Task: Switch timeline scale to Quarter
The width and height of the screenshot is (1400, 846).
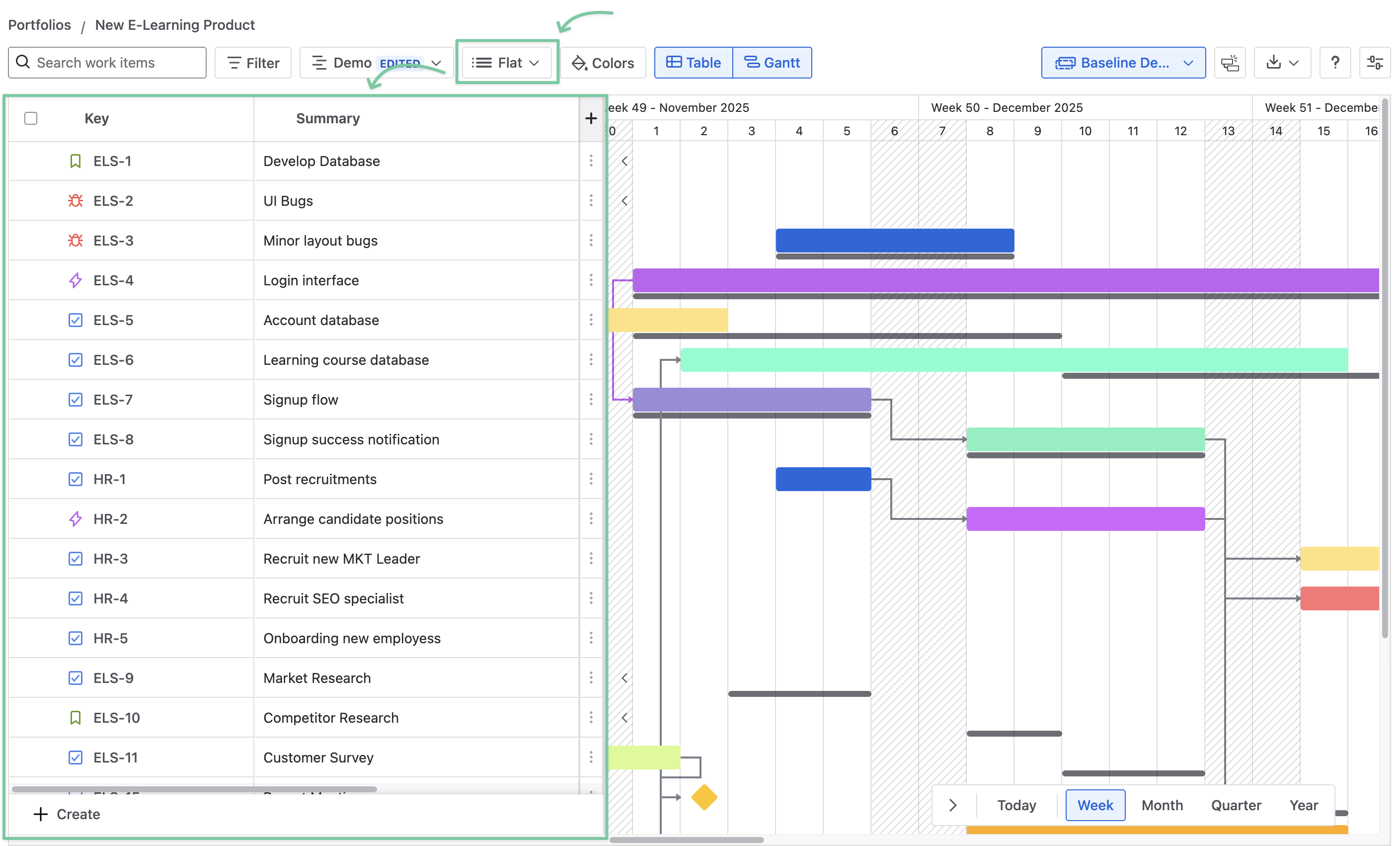Action: click(1236, 805)
